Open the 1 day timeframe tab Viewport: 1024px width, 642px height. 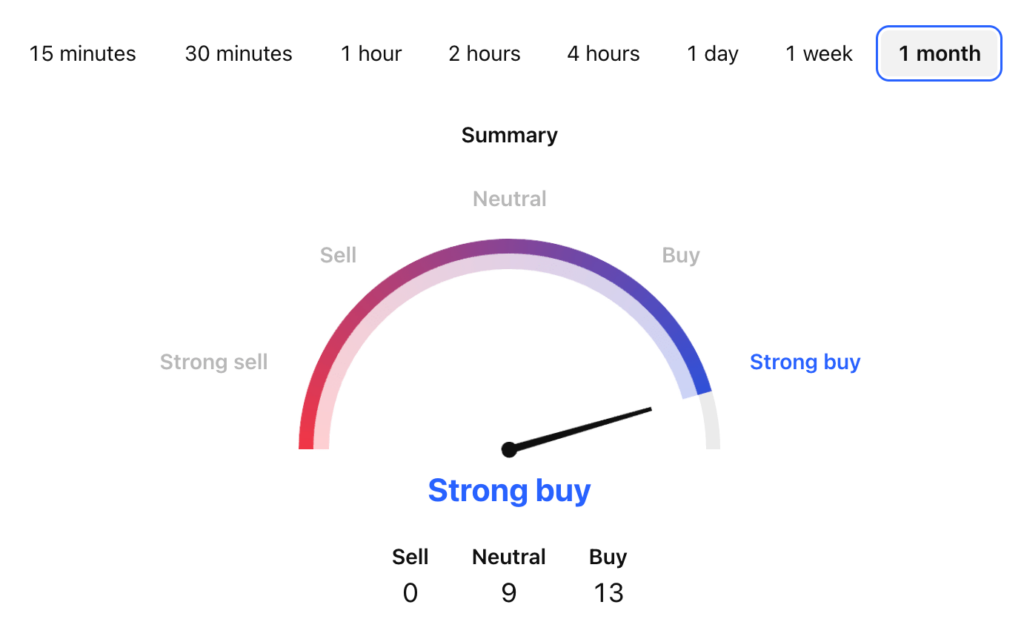(712, 54)
